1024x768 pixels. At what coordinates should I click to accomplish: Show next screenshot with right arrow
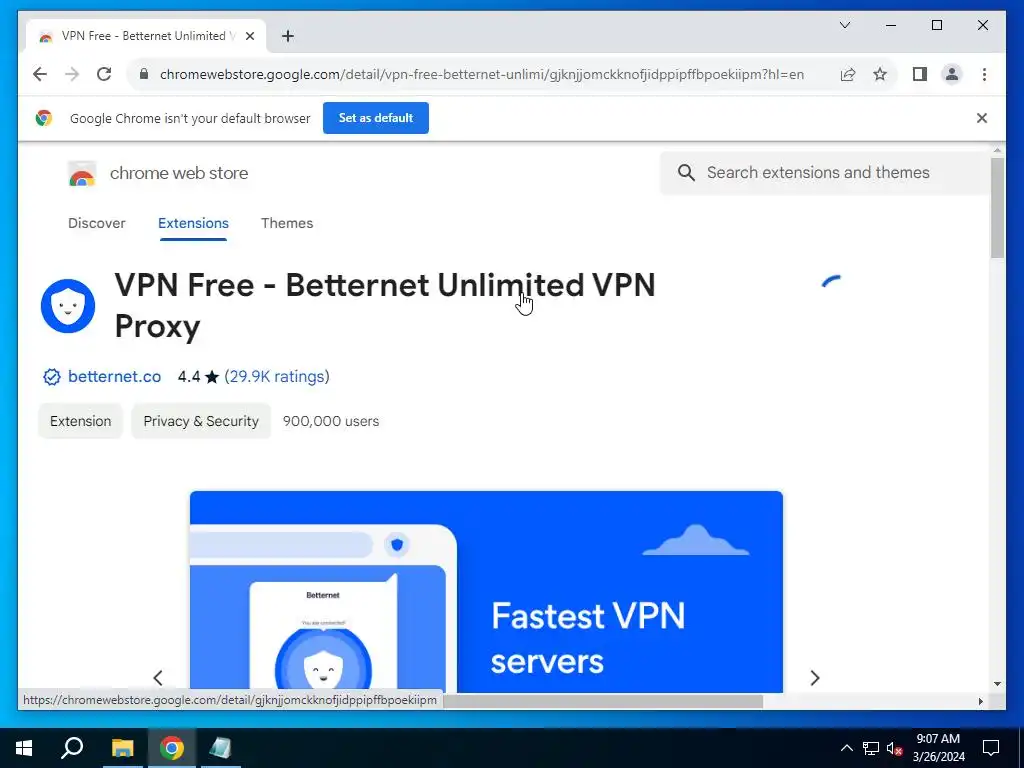coord(814,678)
